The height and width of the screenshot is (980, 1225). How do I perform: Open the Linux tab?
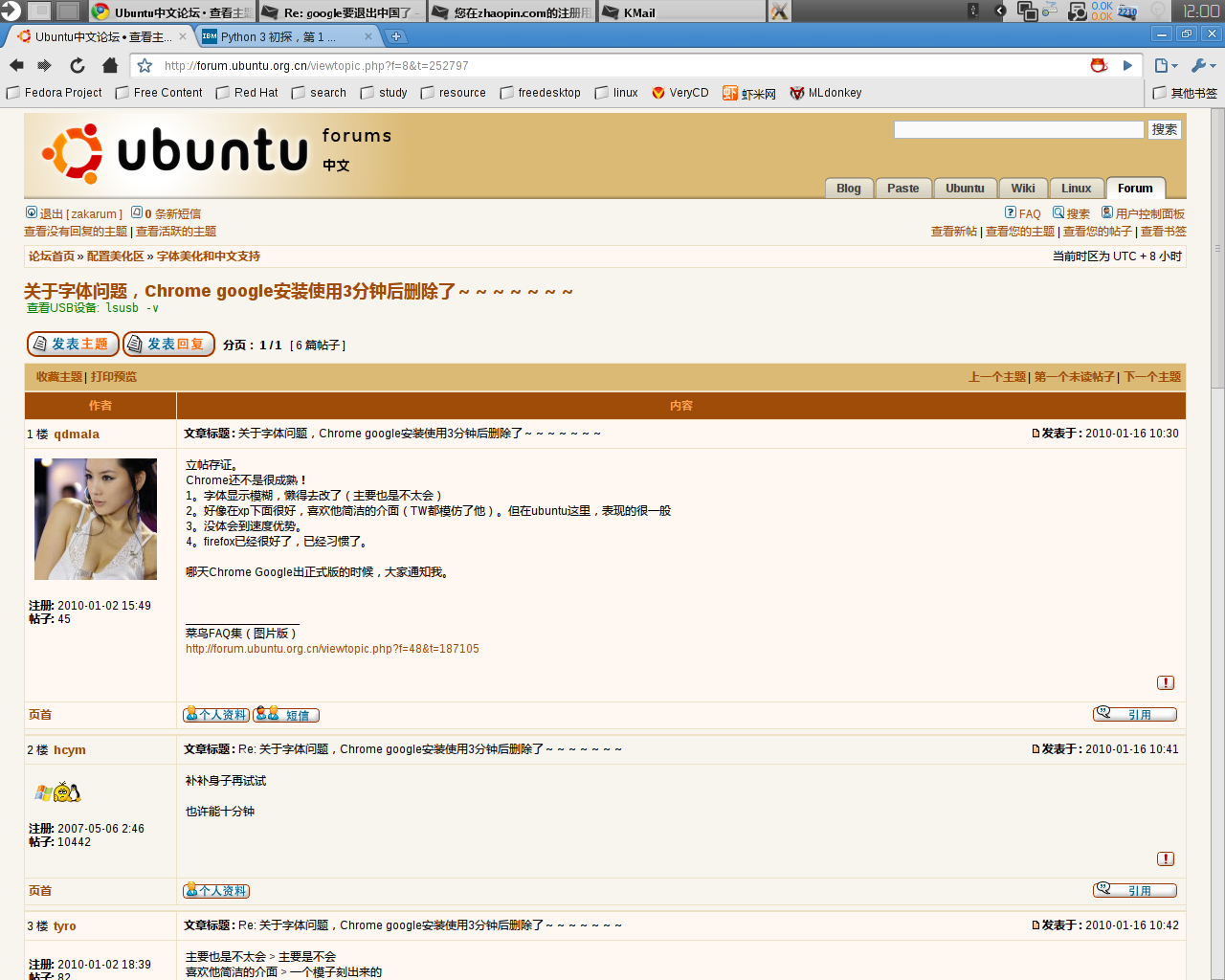coord(1077,189)
